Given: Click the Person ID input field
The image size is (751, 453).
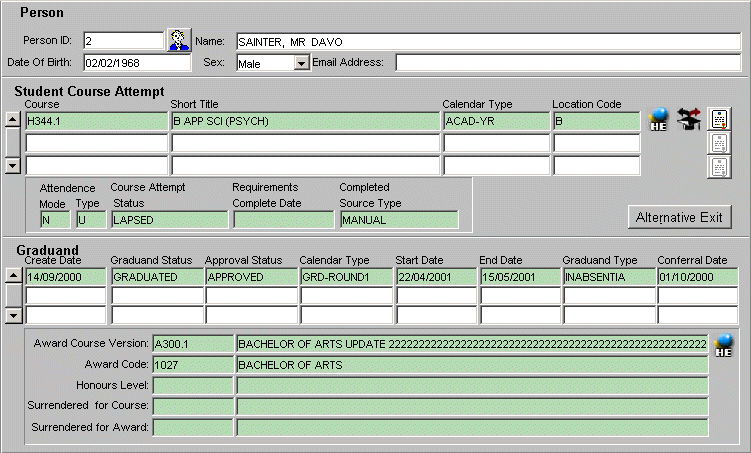Looking at the screenshot, I should [123, 41].
